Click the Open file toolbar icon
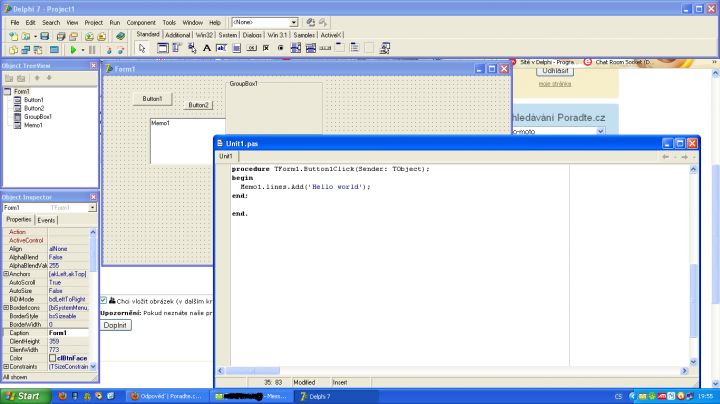Screen dimensions: 720x404 click(x=26, y=36)
